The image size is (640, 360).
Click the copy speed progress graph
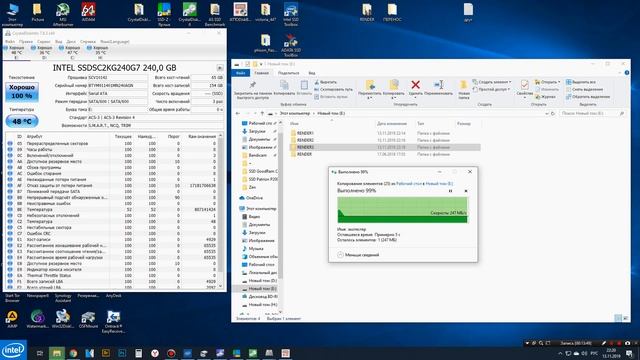tap(402, 210)
